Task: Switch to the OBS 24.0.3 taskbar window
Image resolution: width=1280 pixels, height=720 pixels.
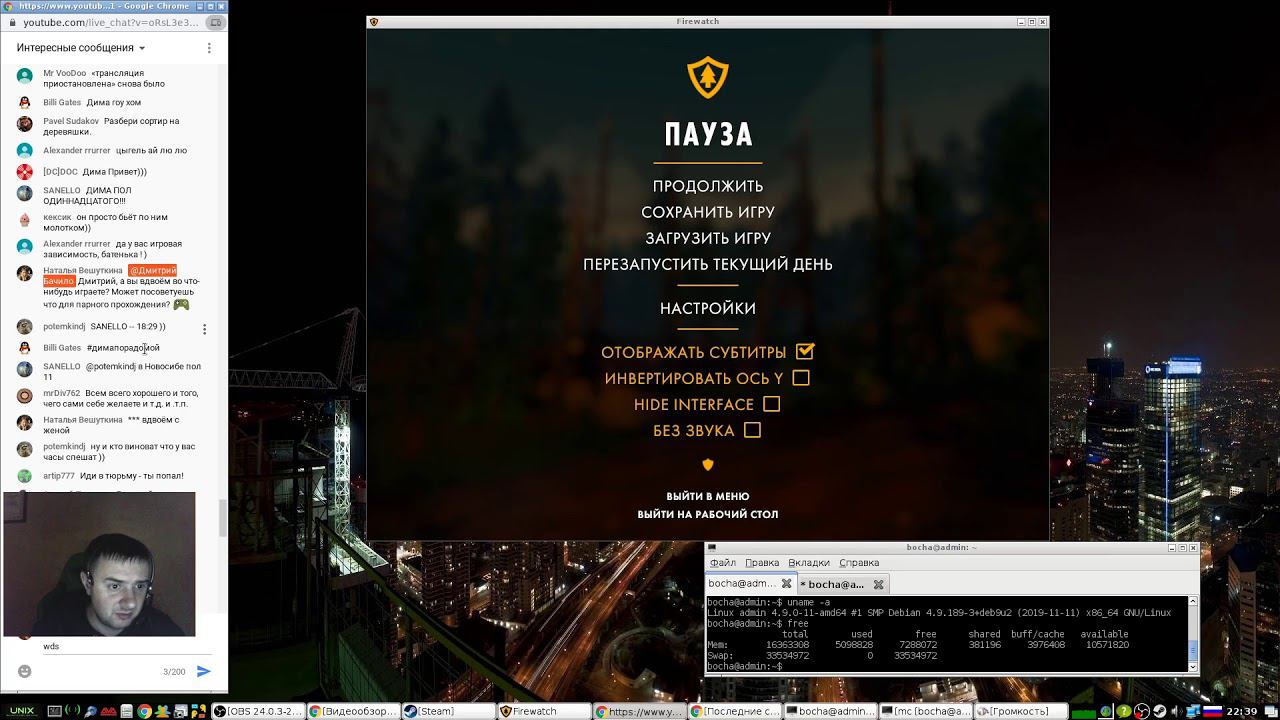Action: 258,711
